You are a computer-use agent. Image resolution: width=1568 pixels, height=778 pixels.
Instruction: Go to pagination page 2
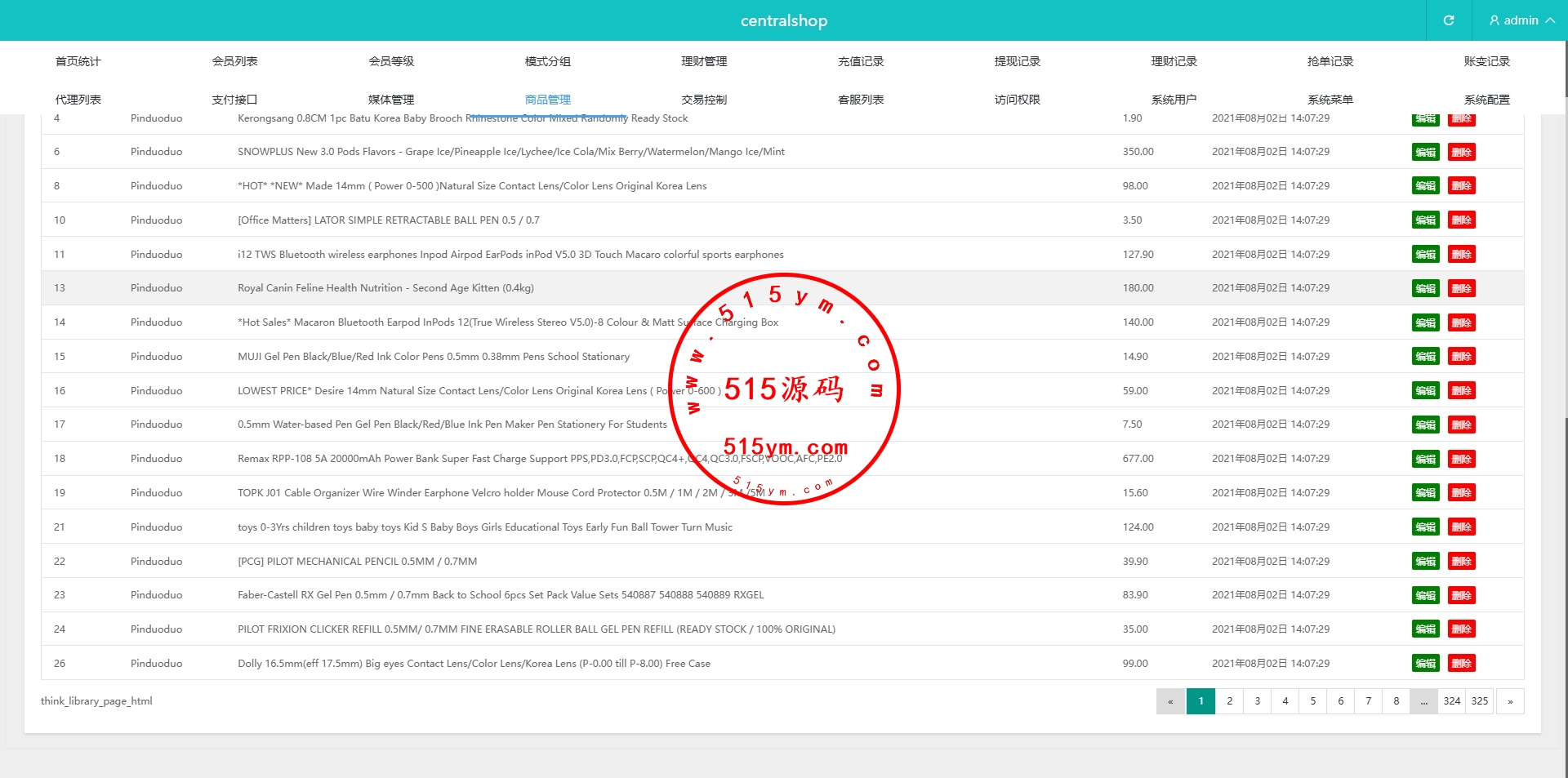[1229, 701]
